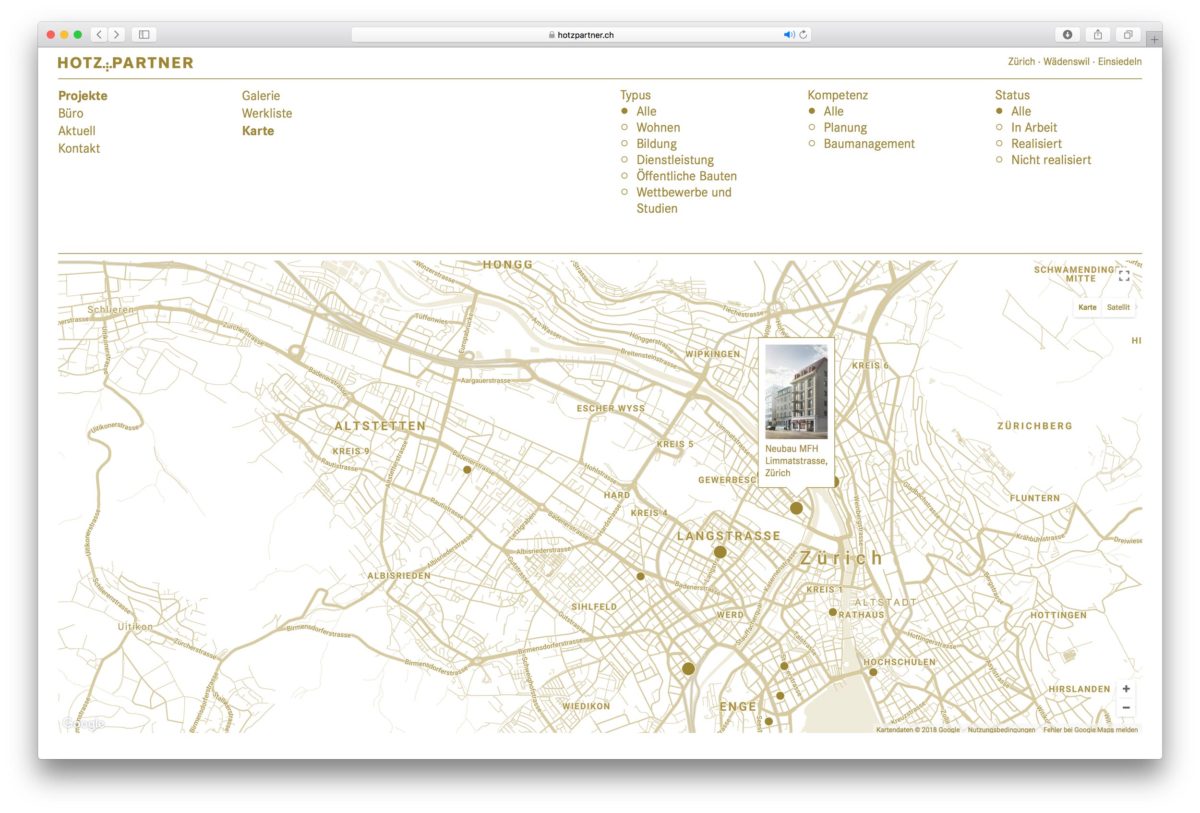The height and width of the screenshot is (813, 1200).
Task: Toggle fullscreen map view icon
Action: (1124, 276)
